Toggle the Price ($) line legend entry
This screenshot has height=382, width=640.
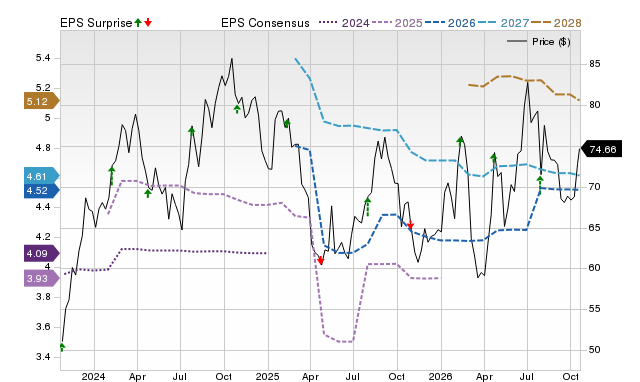tap(539, 42)
